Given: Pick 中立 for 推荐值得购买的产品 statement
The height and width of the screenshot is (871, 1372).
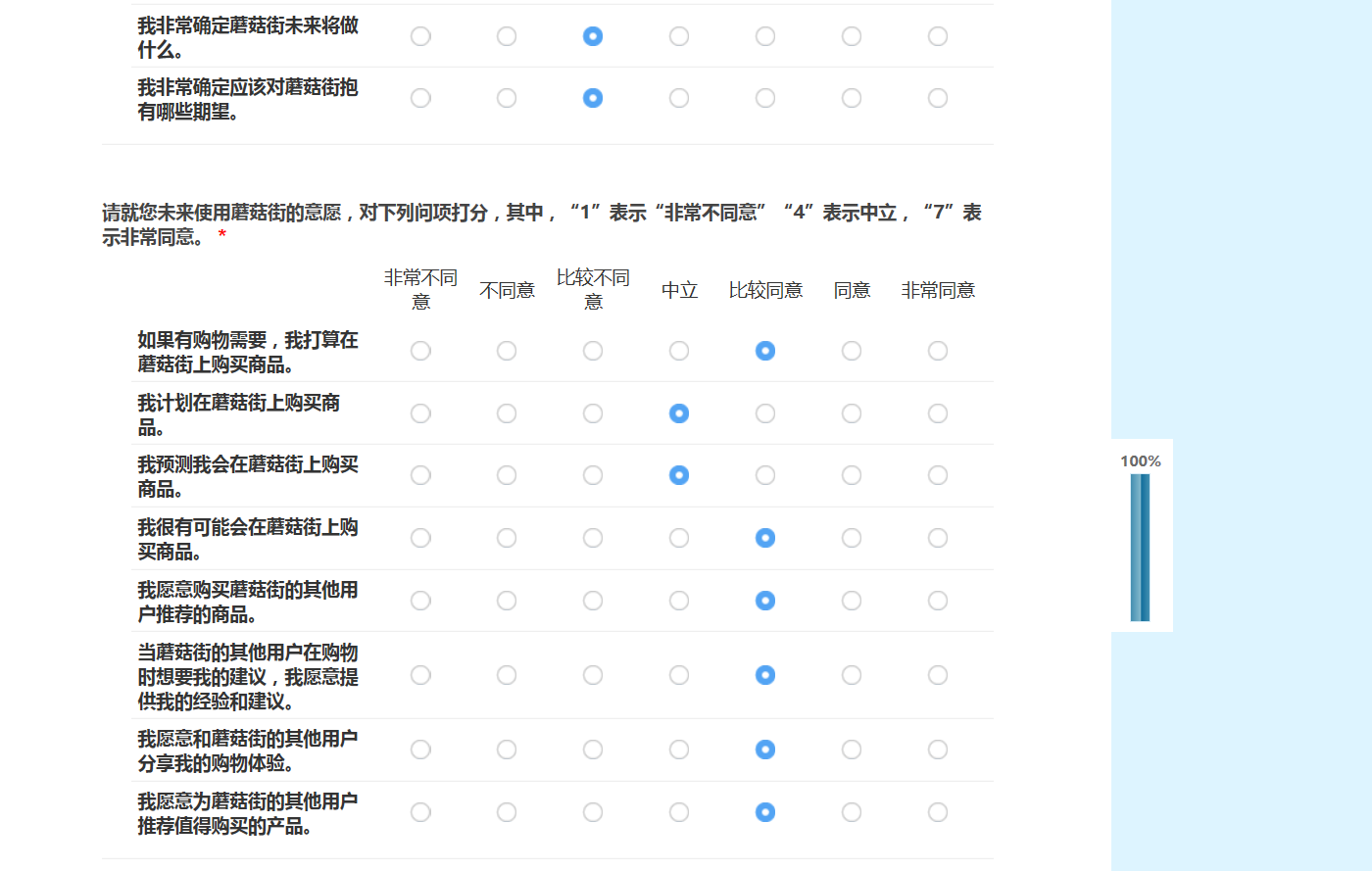Looking at the screenshot, I should (x=679, y=812).
